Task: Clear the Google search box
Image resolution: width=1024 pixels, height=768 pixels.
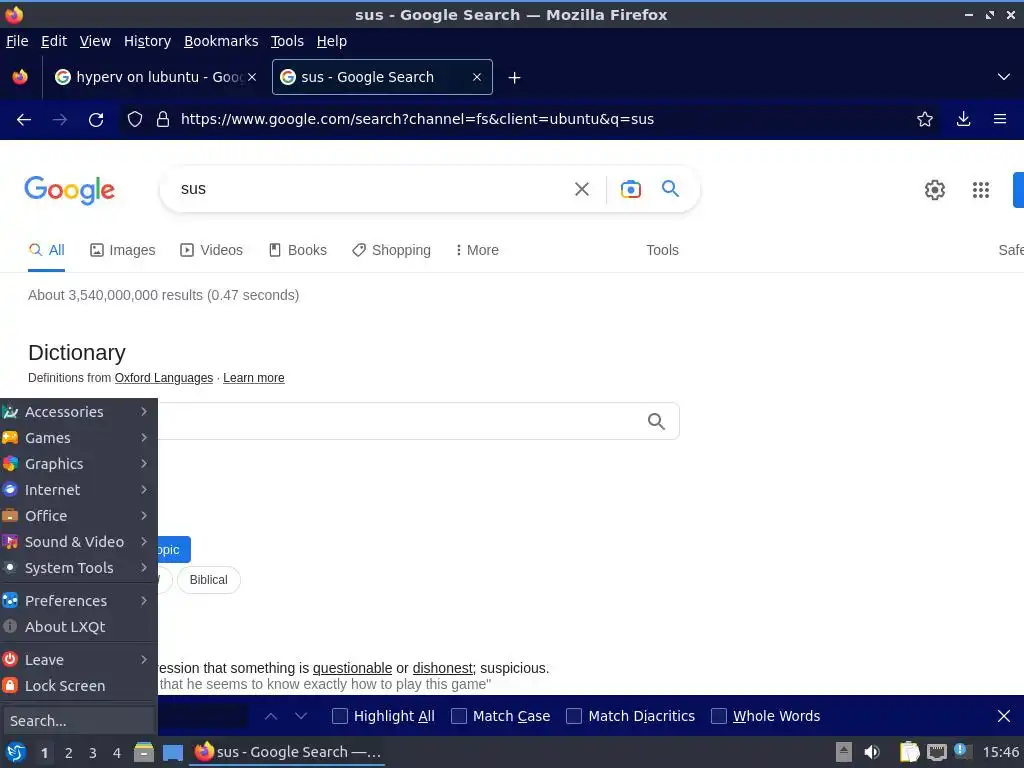Action: click(581, 189)
